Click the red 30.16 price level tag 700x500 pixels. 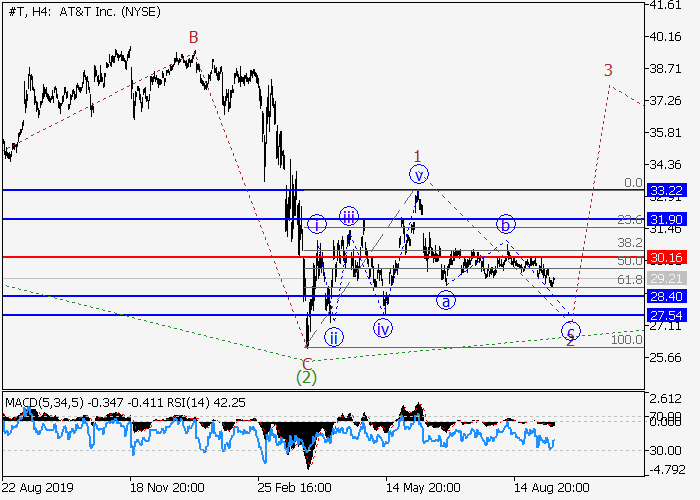pos(667,257)
